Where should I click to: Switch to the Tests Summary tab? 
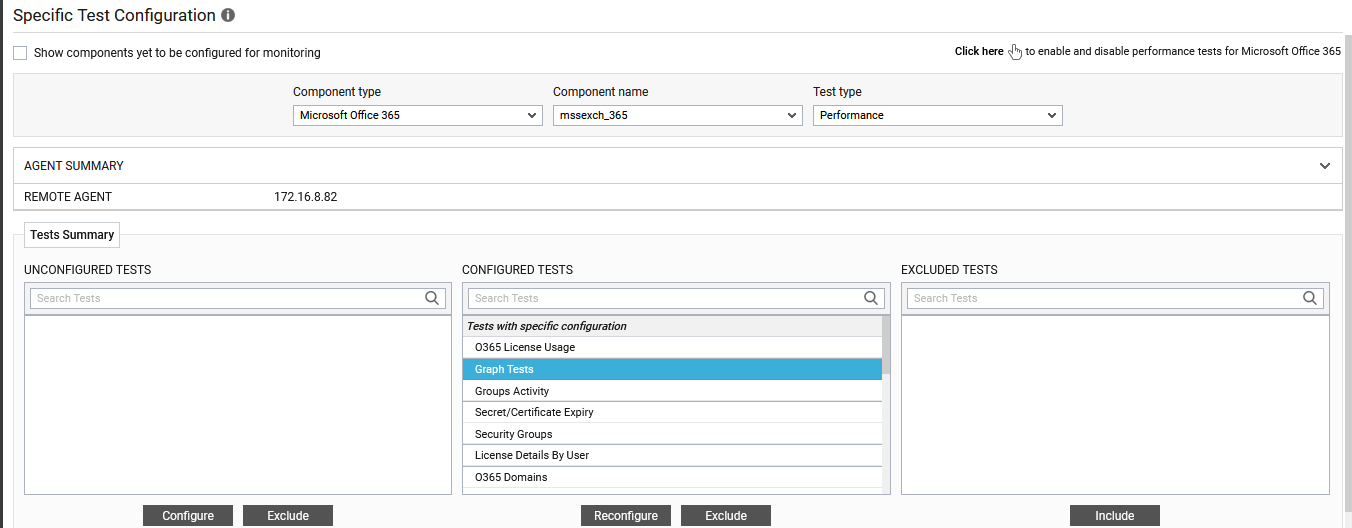click(x=72, y=235)
